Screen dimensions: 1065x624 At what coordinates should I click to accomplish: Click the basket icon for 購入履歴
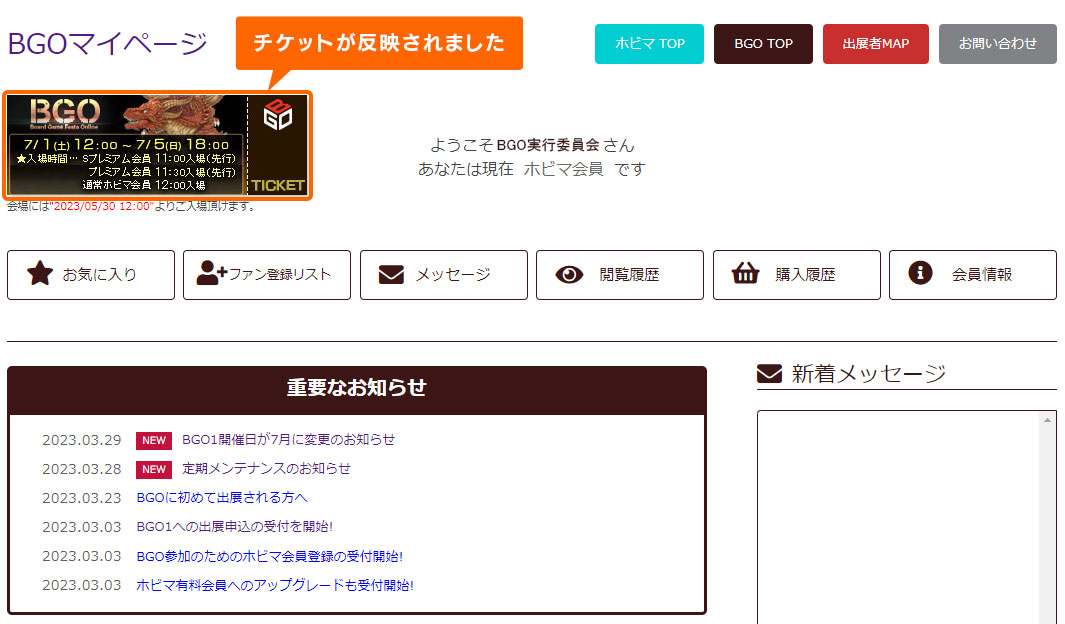[x=745, y=273]
